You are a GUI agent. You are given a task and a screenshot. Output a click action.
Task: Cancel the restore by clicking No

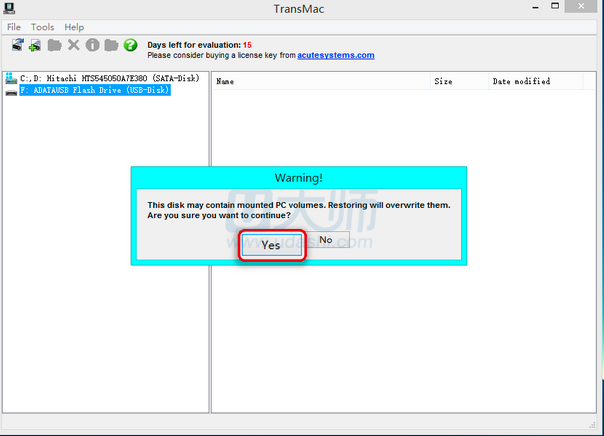325,240
